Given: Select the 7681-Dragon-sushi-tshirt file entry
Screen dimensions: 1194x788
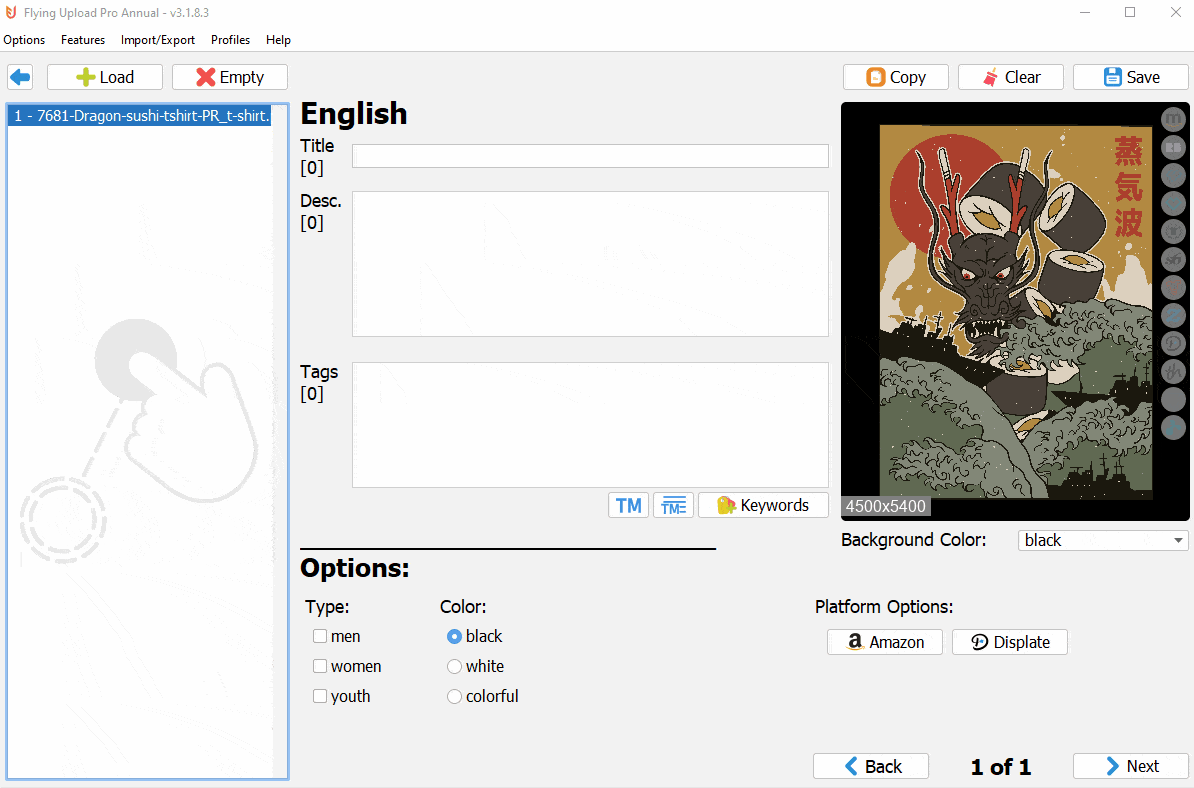Looking at the screenshot, I should click(x=140, y=116).
